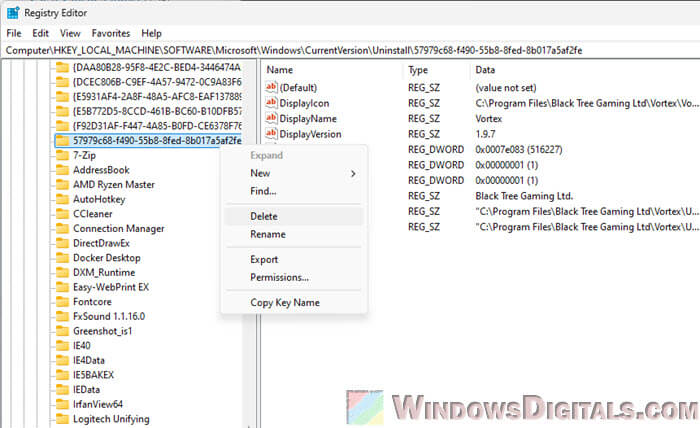This screenshot has height=428, width=700.
Task: Click the Black Tree Gaming Ltd. data value
Action: coord(524,196)
